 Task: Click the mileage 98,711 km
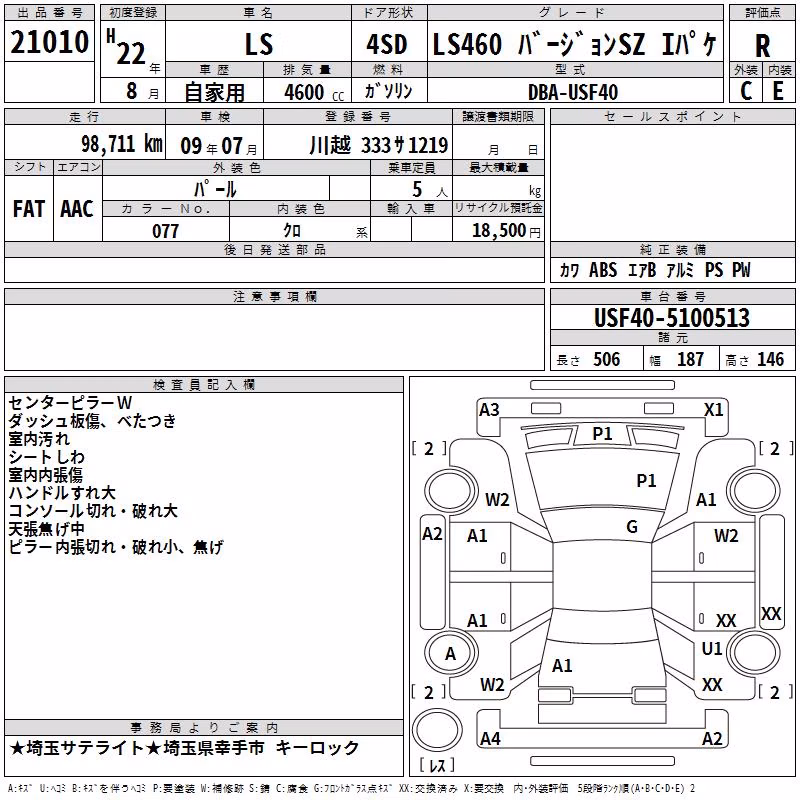click(122, 144)
